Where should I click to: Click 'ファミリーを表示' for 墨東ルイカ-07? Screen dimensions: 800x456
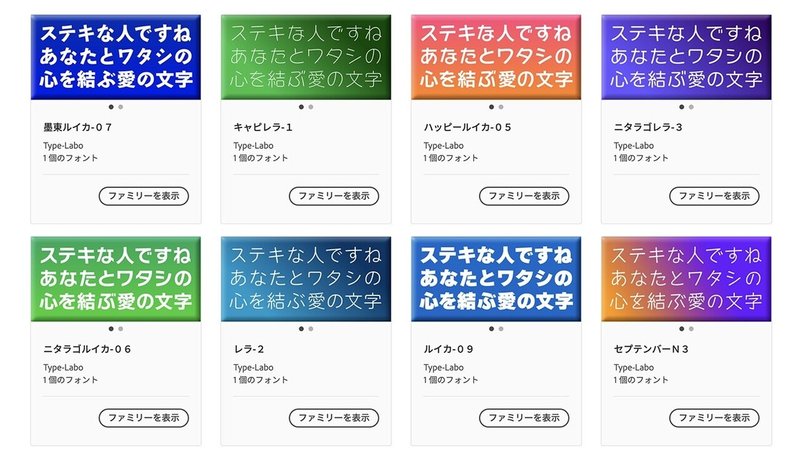click(x=144, y=196)
